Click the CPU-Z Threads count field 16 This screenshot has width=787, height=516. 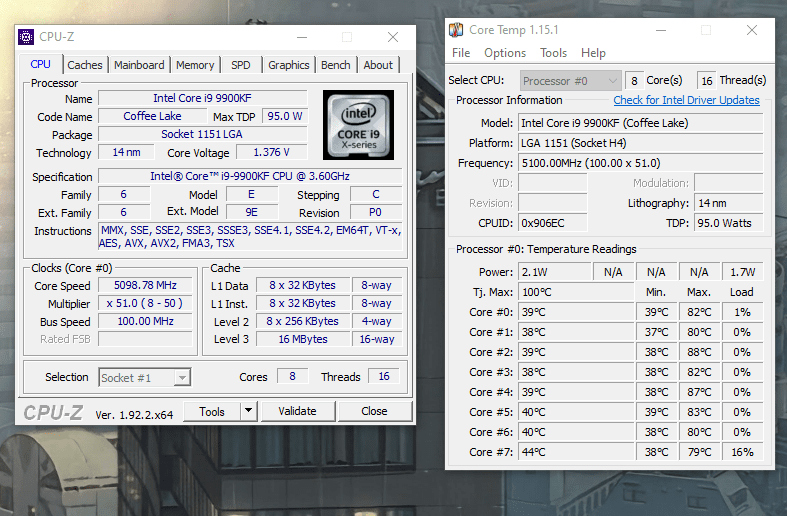pos(384,376)
